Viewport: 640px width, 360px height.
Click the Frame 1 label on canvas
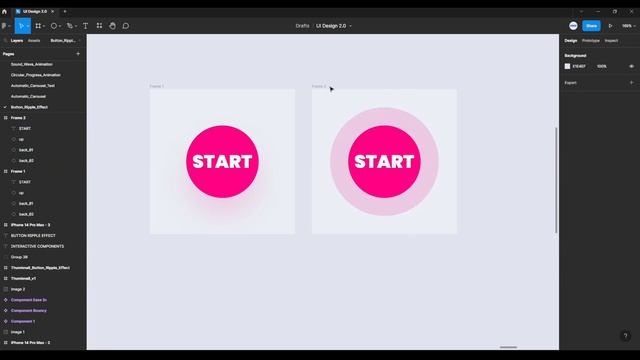[156, 86]
